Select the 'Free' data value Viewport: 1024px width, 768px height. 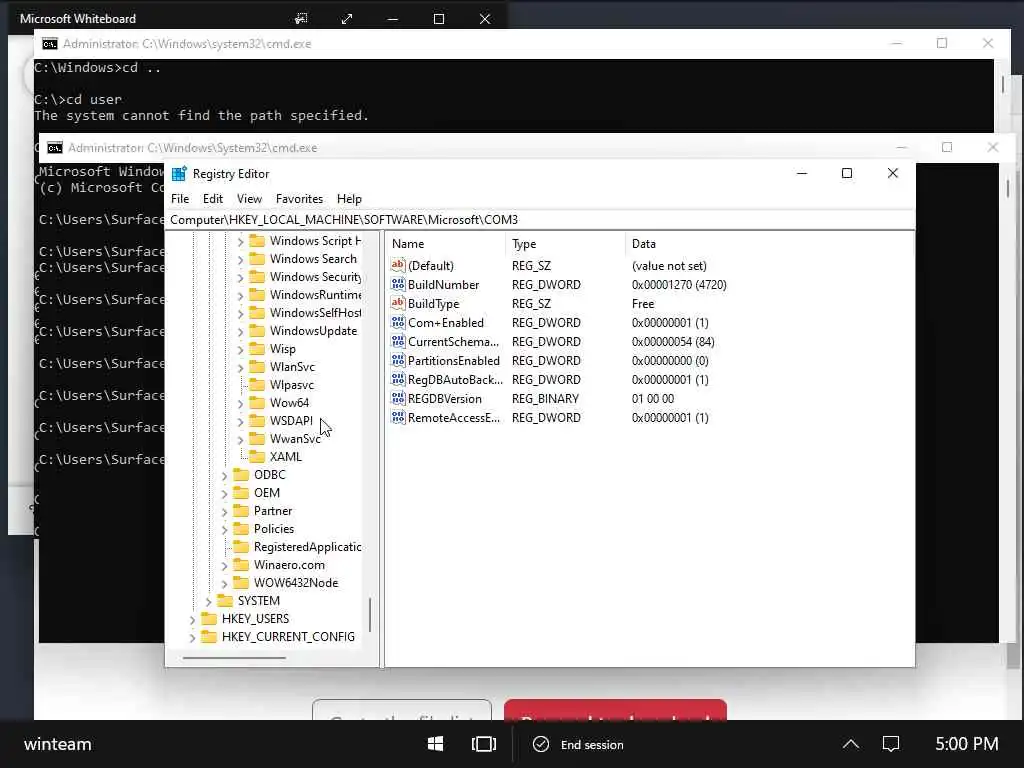pos(643,304)
